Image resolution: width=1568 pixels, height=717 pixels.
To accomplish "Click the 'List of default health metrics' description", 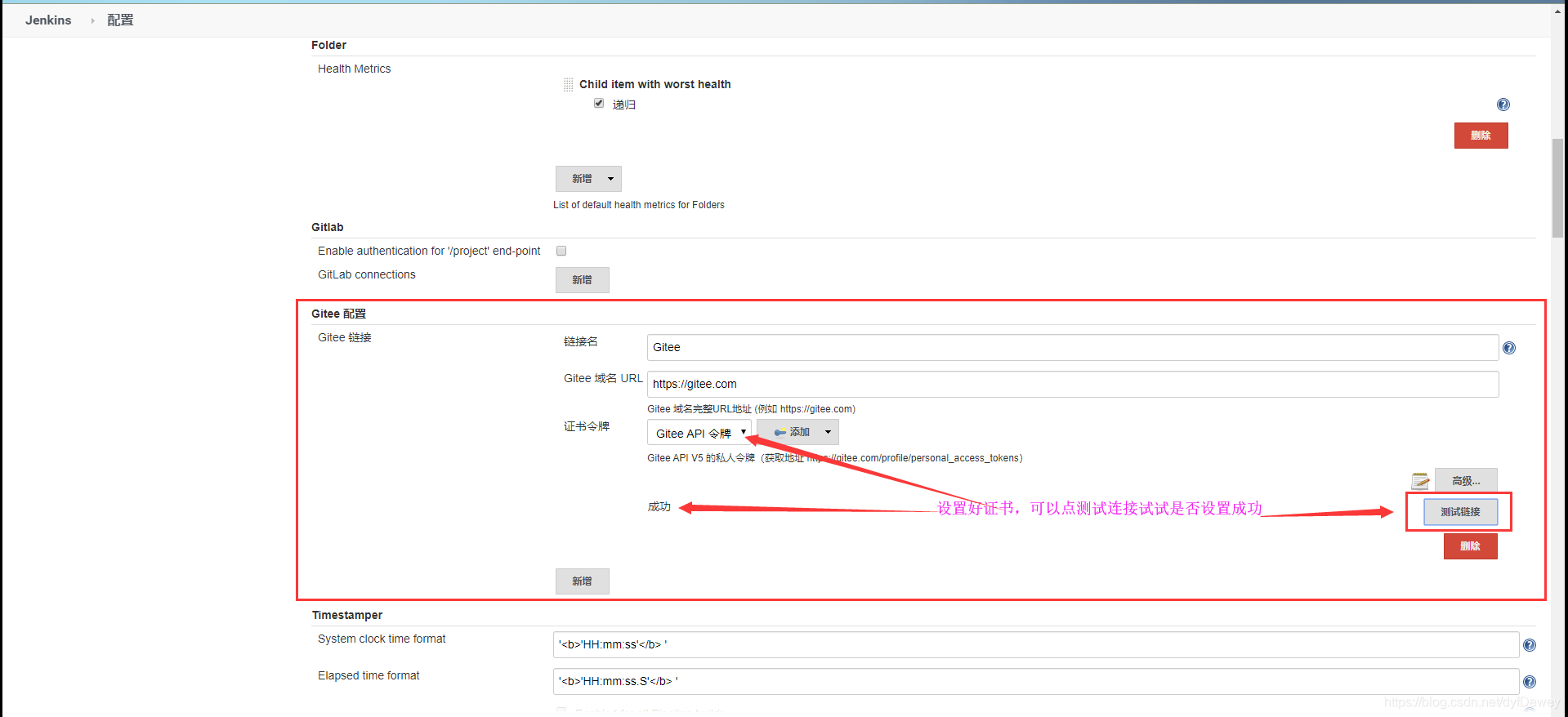I will coord(639,205).
